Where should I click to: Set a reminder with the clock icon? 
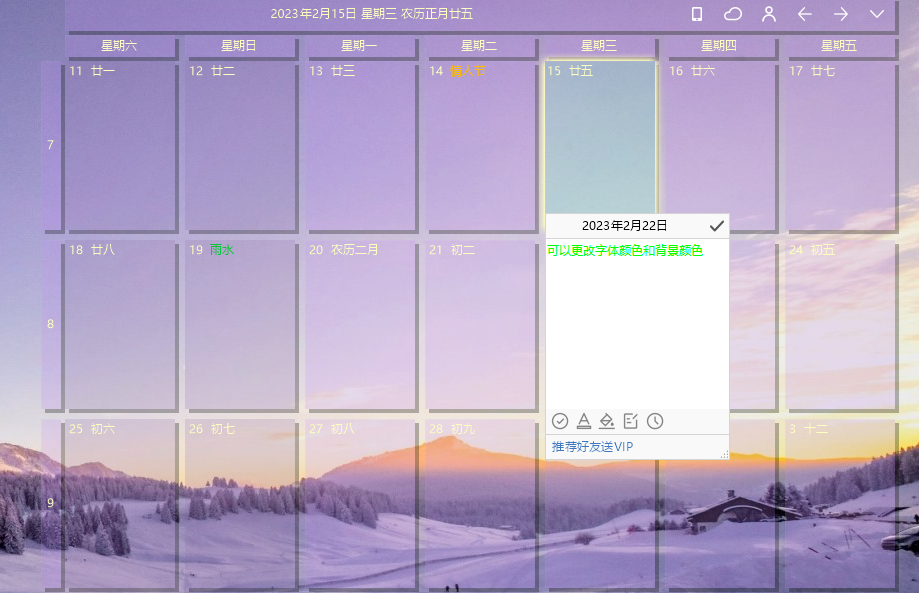coord(656,421)
